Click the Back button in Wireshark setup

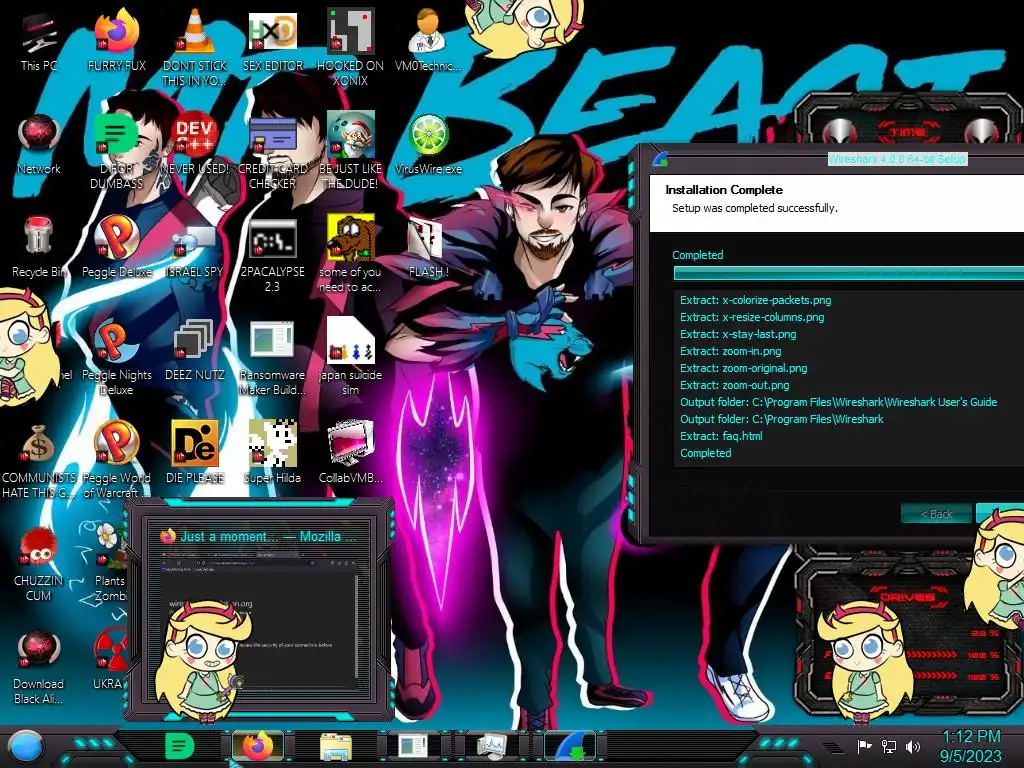coord(935,514)
